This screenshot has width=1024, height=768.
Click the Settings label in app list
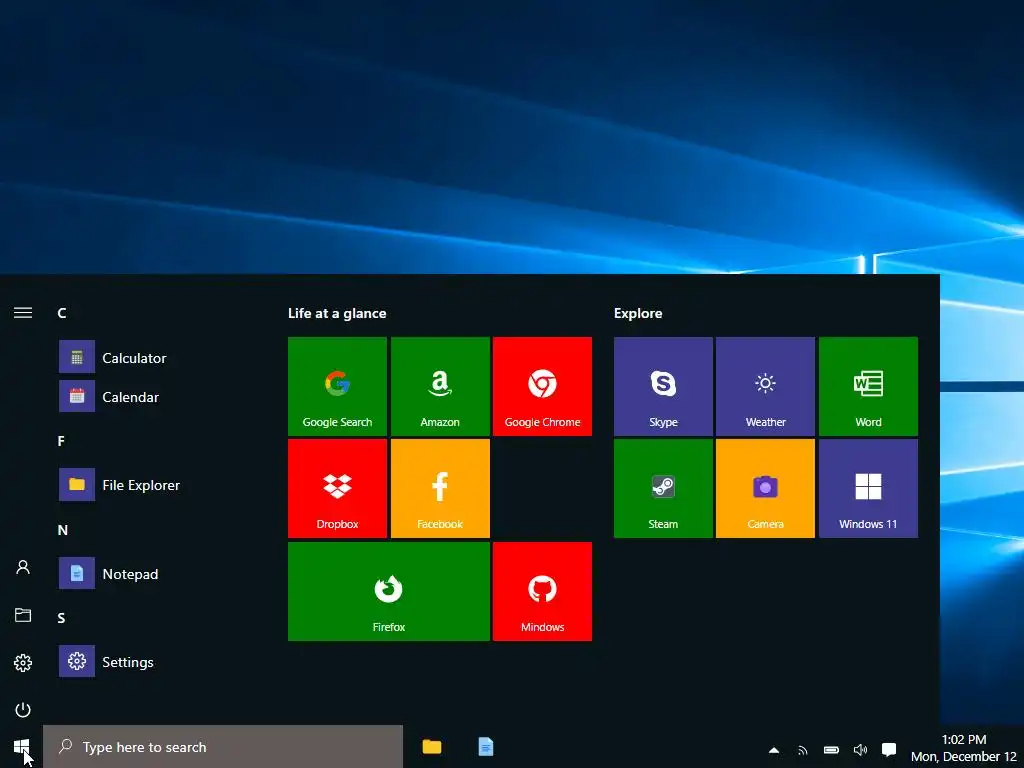(x=128, y=662)
